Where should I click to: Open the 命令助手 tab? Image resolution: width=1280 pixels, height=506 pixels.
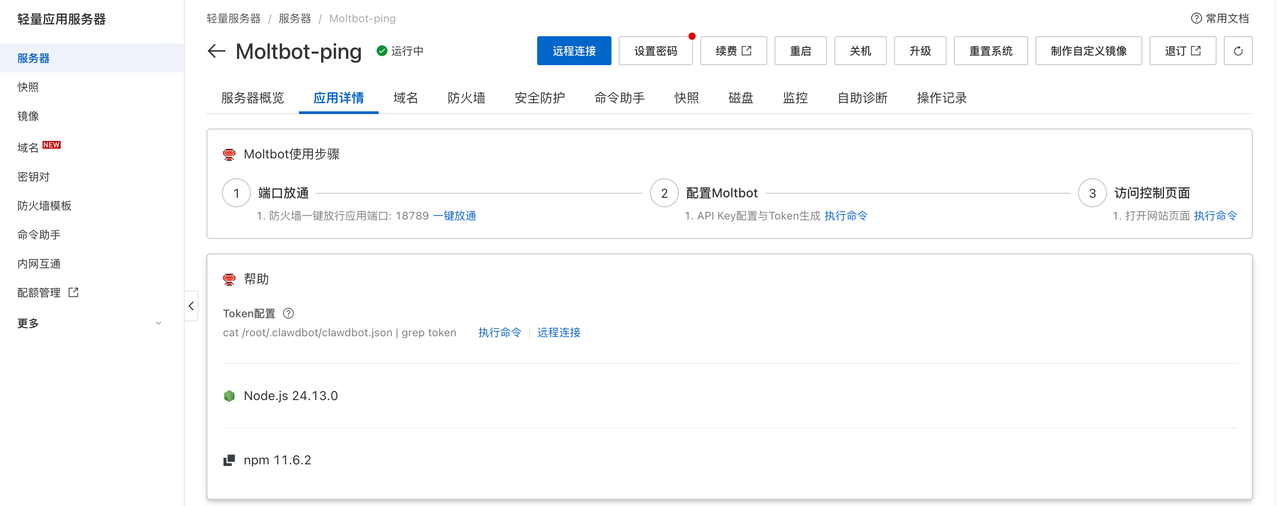pyautogui.click(x=619, y=98)
